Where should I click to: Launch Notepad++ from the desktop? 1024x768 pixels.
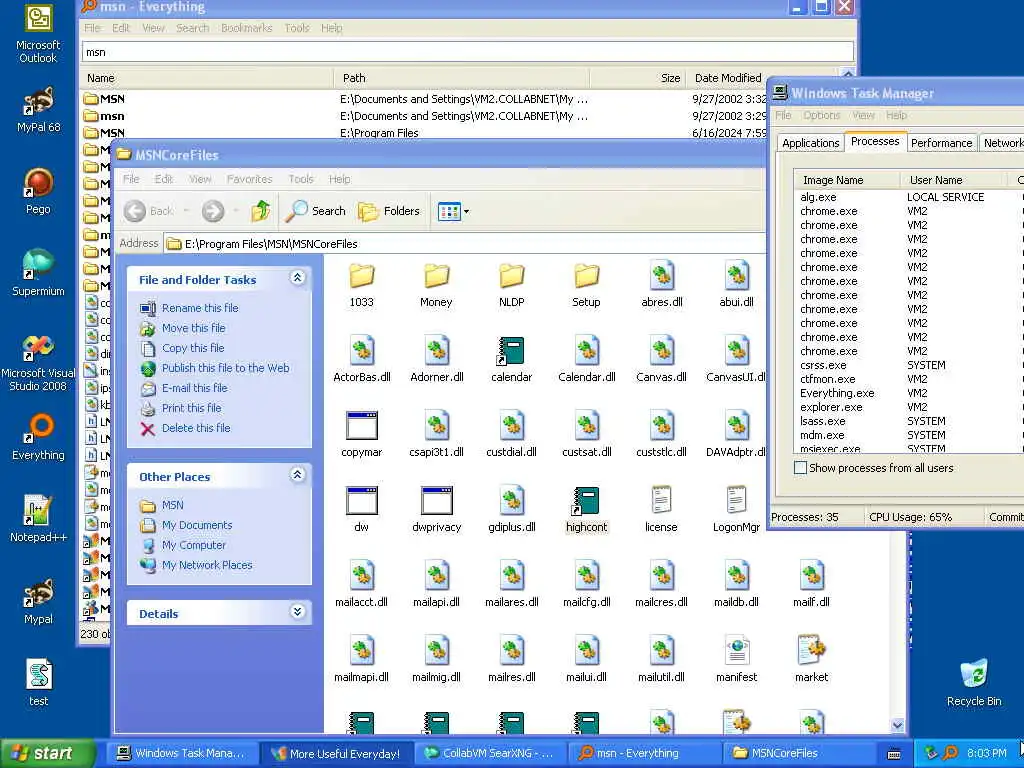[38, 519]
